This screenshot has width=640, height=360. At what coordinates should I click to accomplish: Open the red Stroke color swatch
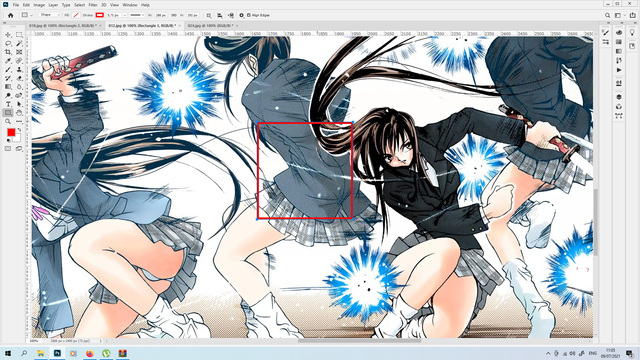[100, 15]
